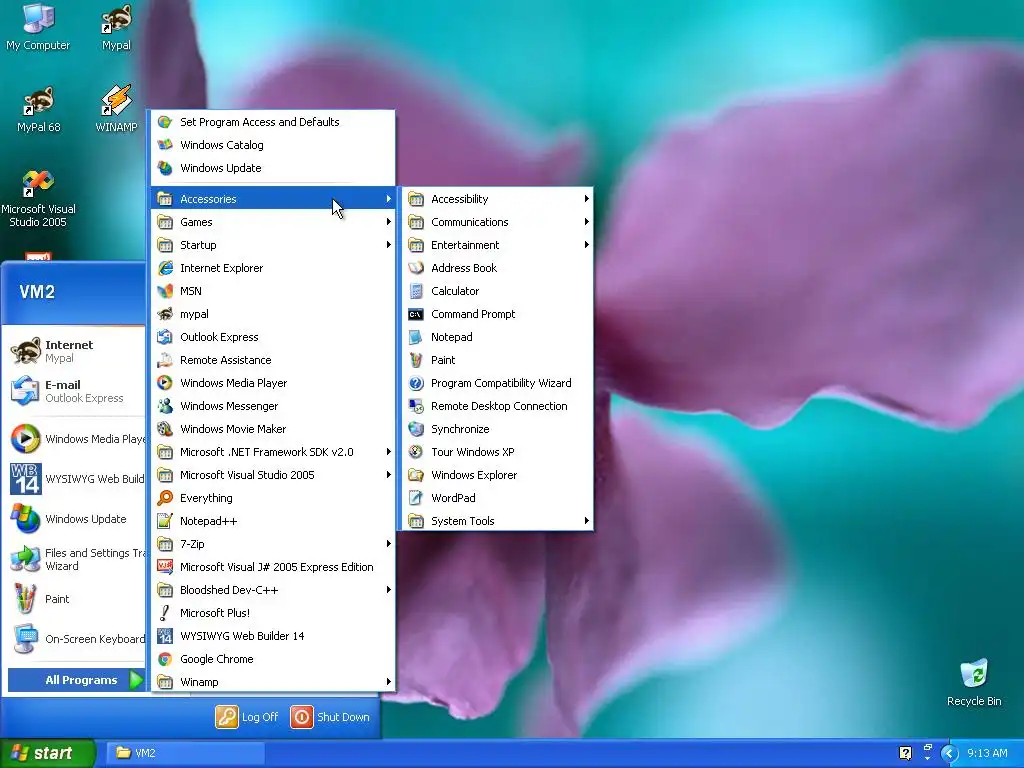This screenshot has height=768, width=1024.
Task: Click the mypal raccoon icon in programs list
Action: (165, 314)
